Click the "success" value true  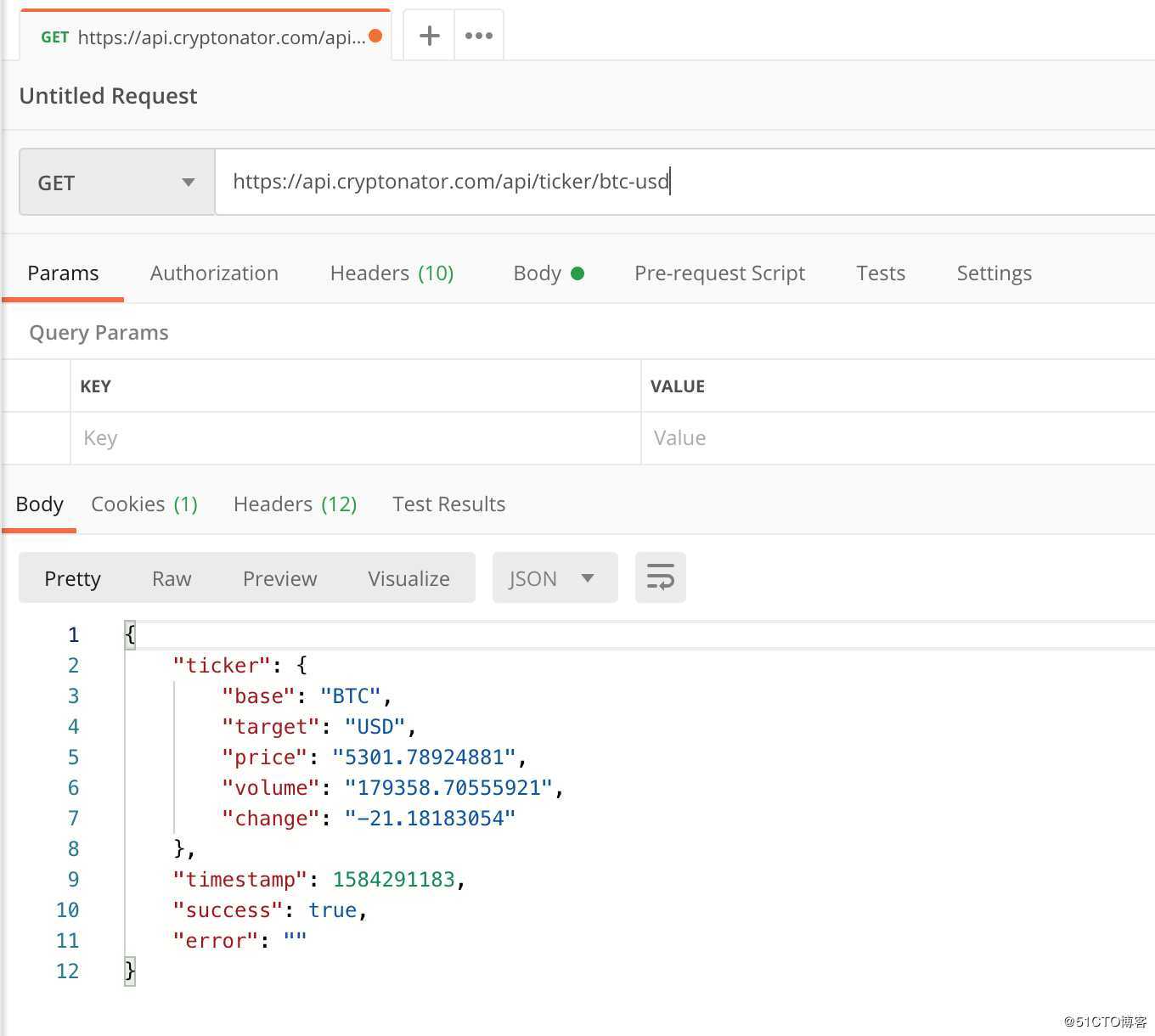click(332, 910)
